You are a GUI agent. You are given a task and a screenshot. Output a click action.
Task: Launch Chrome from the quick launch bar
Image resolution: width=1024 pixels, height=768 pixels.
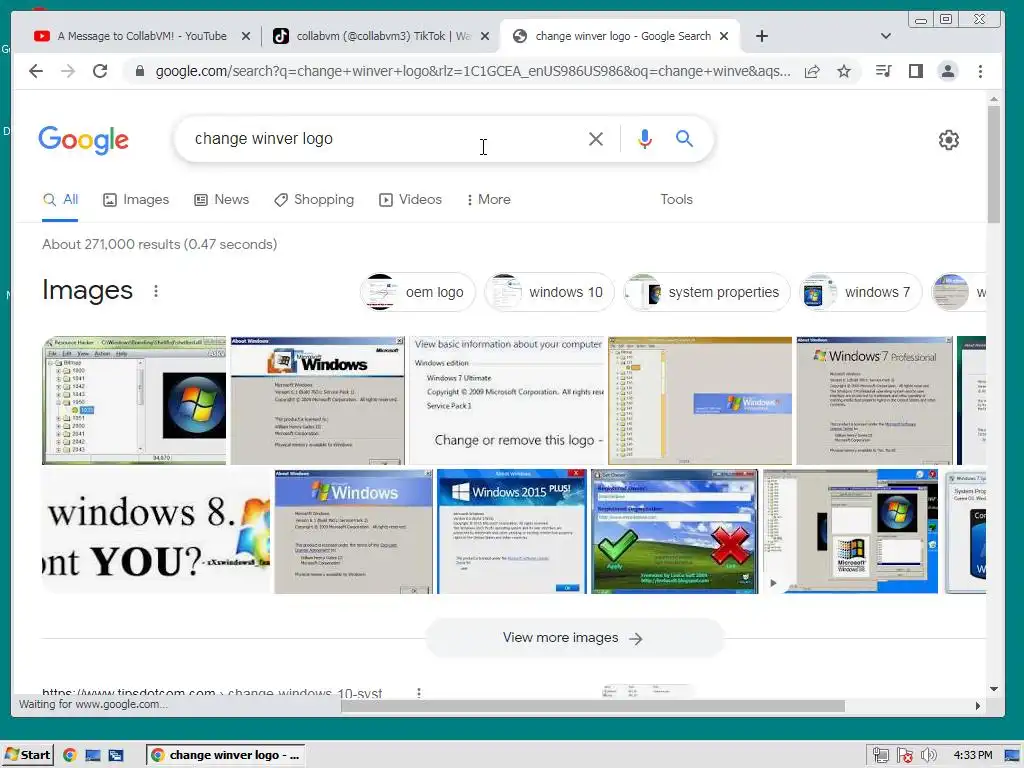pyautogui.click(x=70, y=755)
